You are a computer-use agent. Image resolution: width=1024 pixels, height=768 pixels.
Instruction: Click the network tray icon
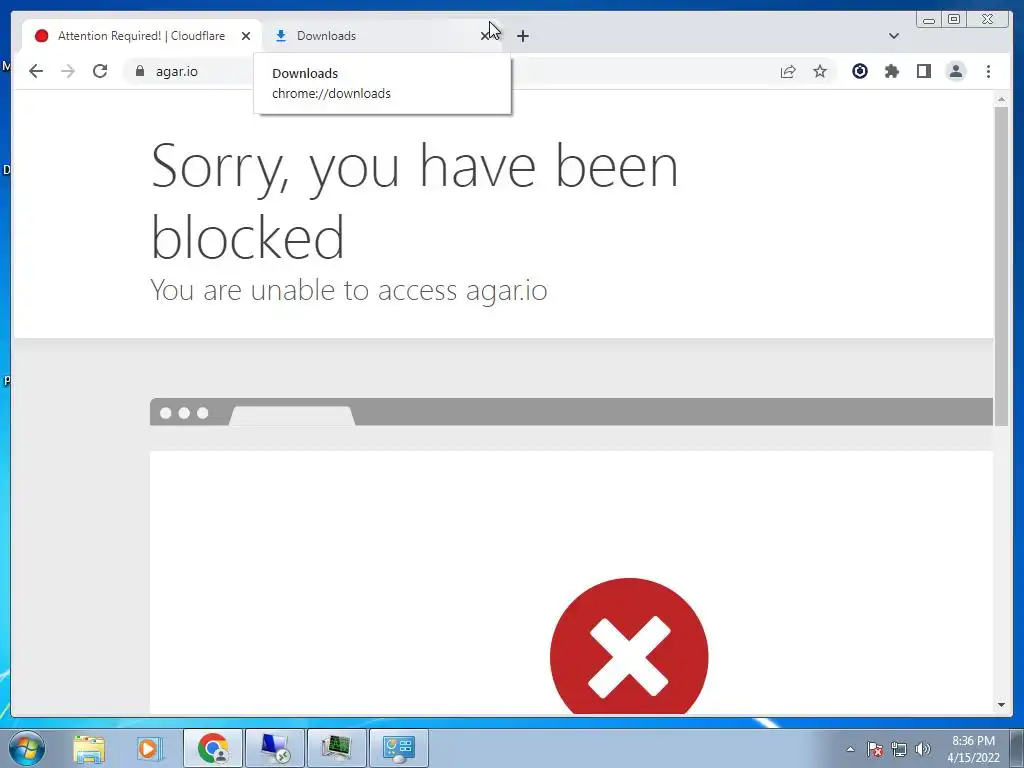[x=899, y=749]
